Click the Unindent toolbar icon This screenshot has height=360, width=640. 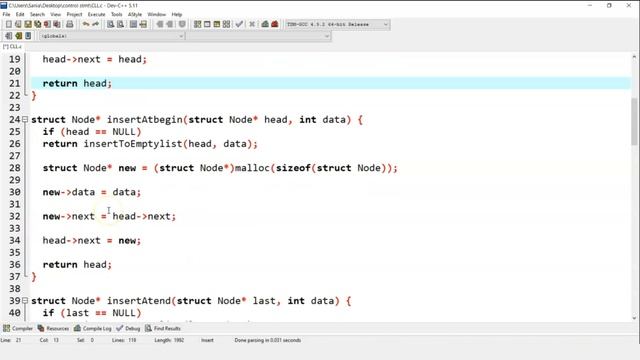143,24
